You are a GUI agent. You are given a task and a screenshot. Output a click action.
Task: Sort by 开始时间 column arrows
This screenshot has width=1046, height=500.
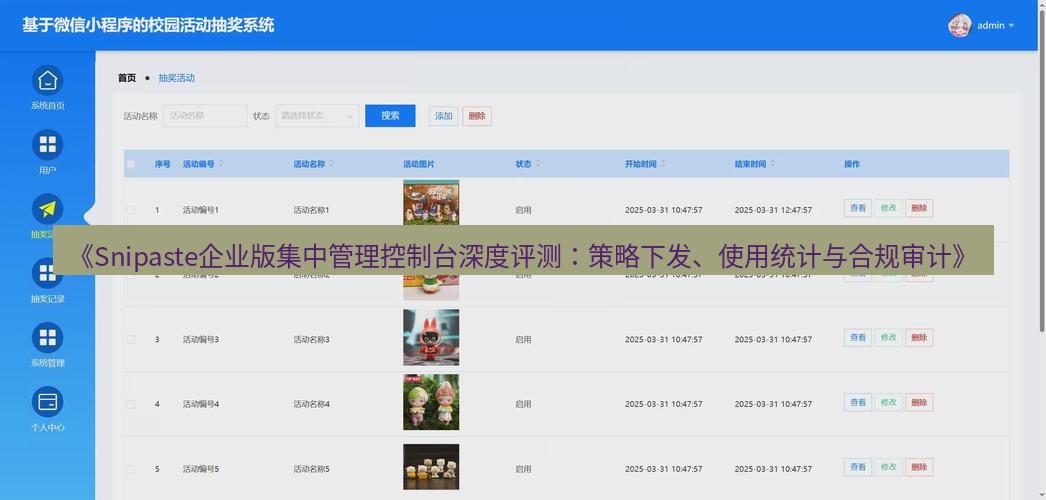[663, 164]
